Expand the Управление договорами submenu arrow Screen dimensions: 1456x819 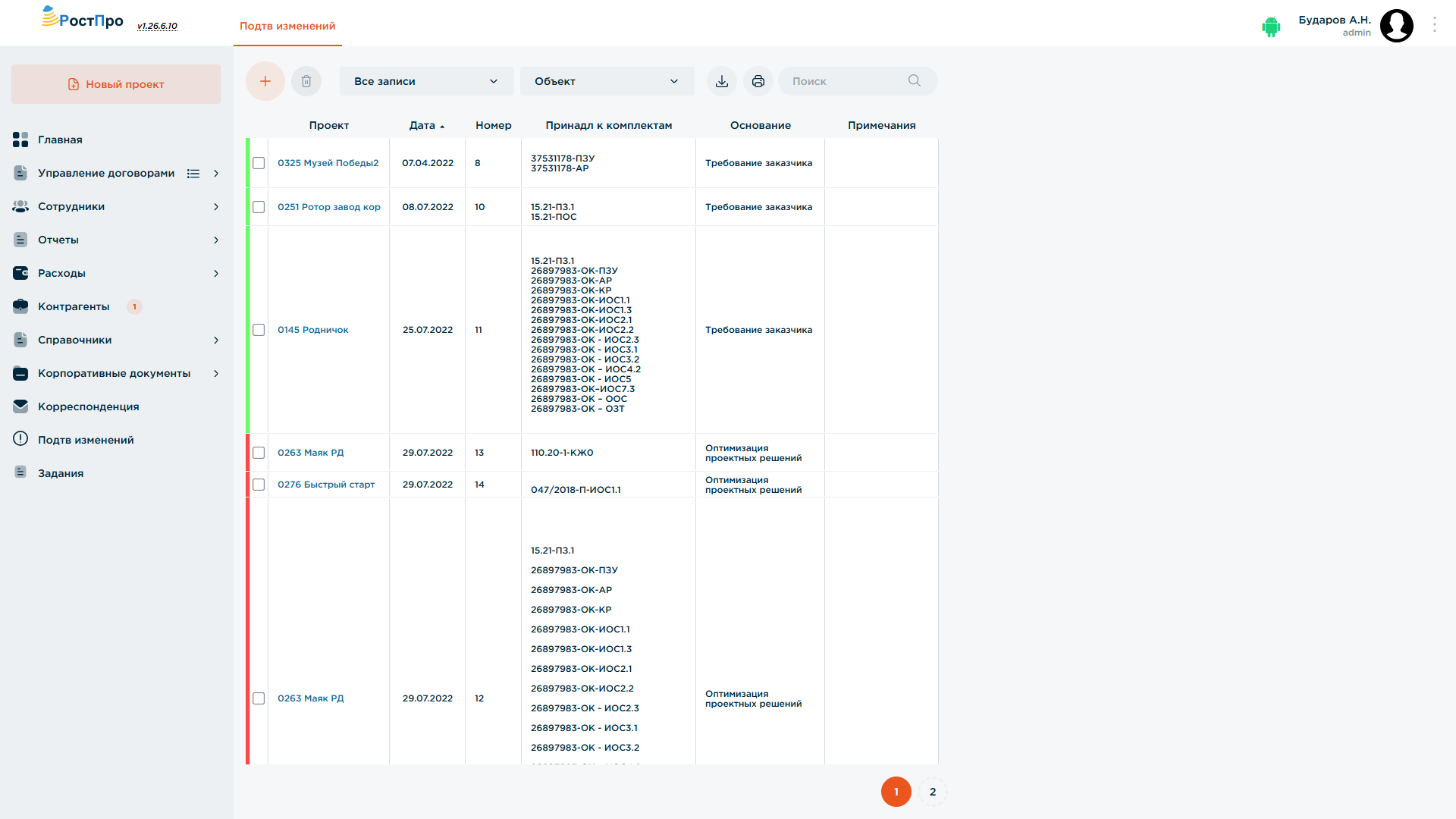pos(216,174)
